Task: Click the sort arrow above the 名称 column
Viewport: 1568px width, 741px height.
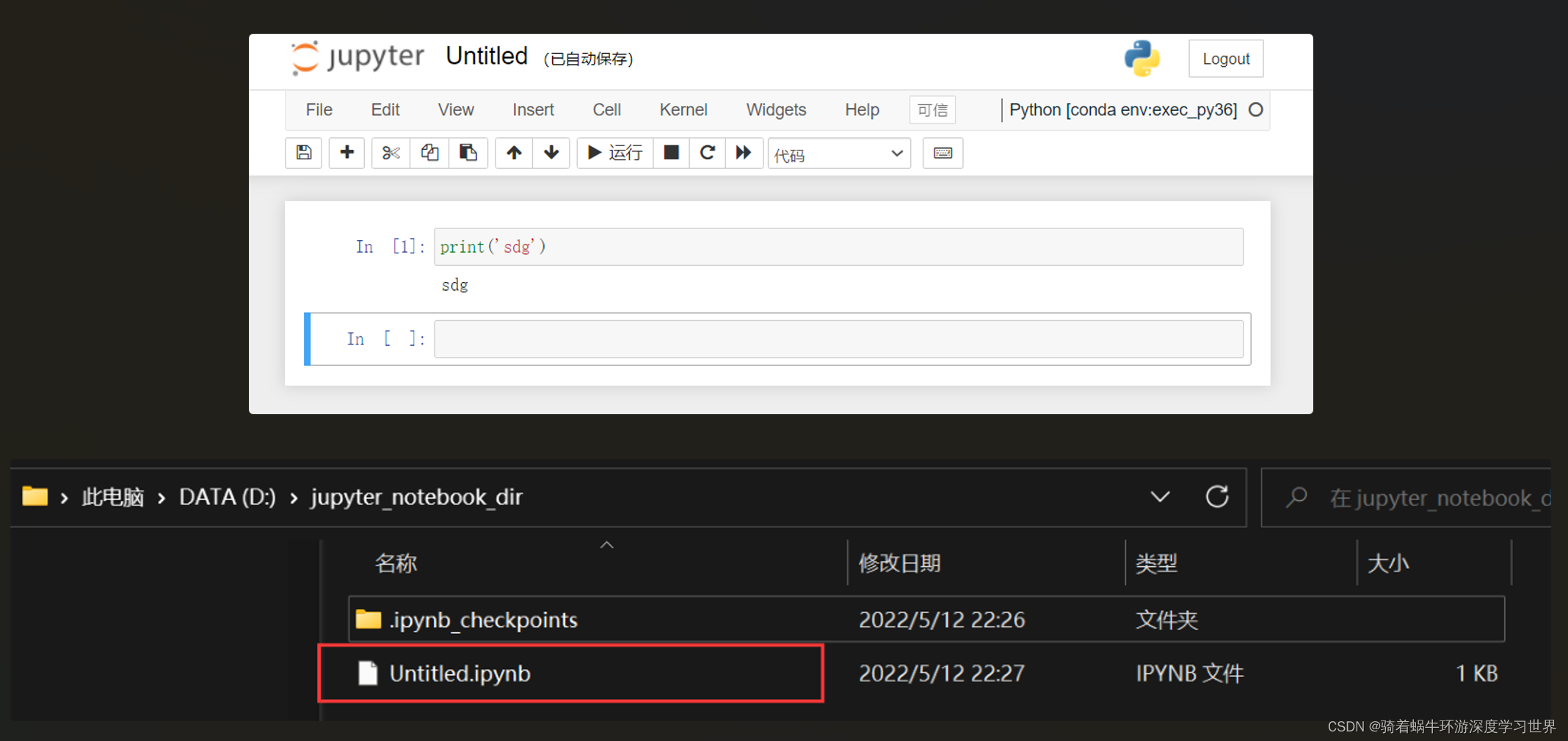Action: click(606, 545)
